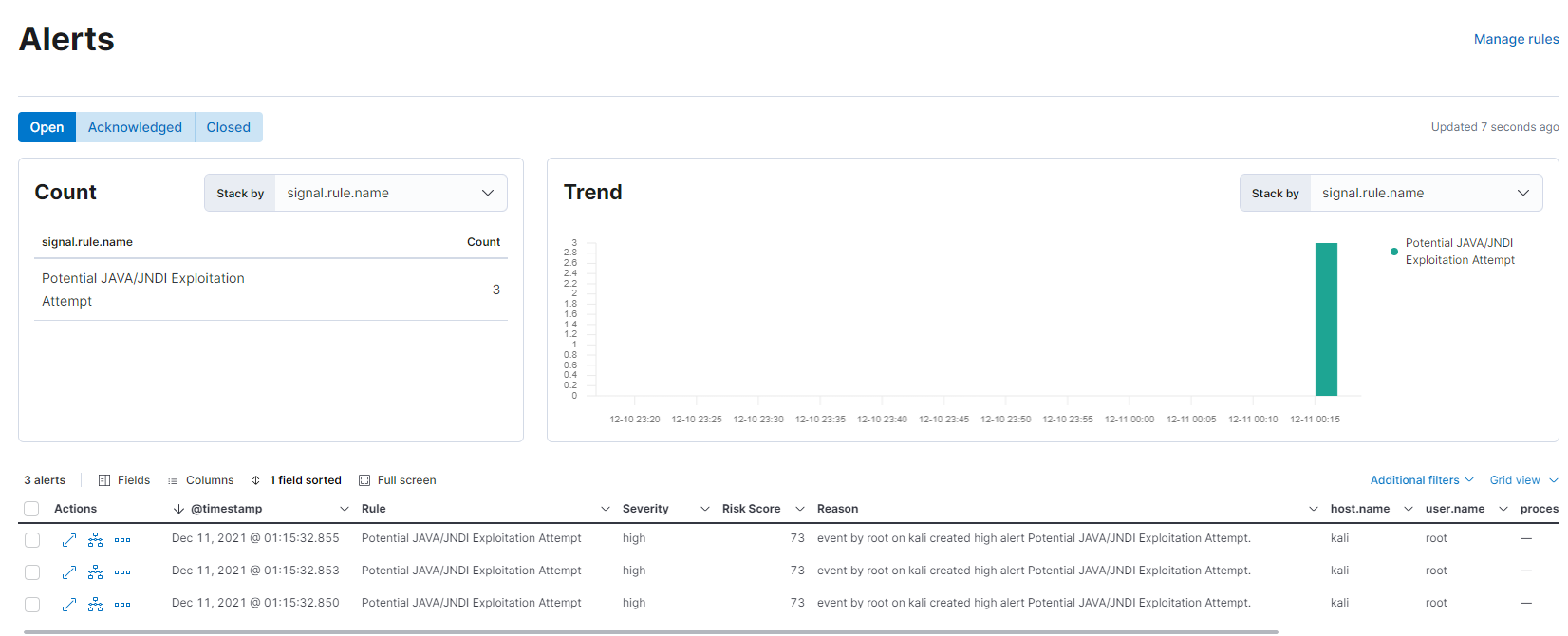Open the @timestamp column options chevron
This screenshot has height=636, width=1568.
(x=345, y=509)
